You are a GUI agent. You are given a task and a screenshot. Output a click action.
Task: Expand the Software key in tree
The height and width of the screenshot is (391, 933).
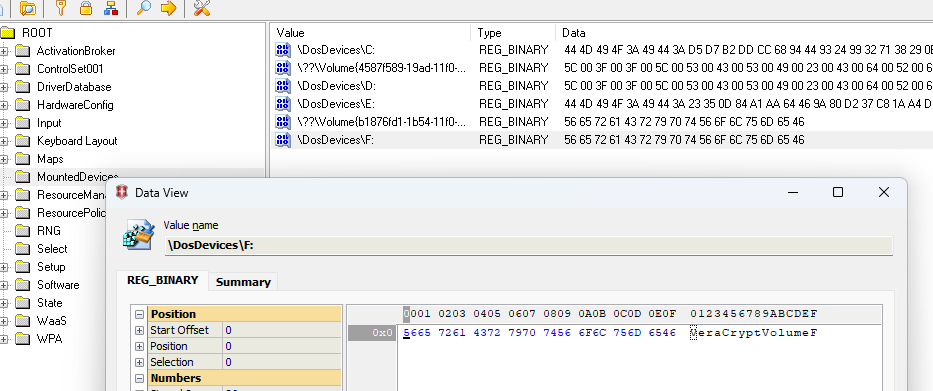[x=4, y=285]
